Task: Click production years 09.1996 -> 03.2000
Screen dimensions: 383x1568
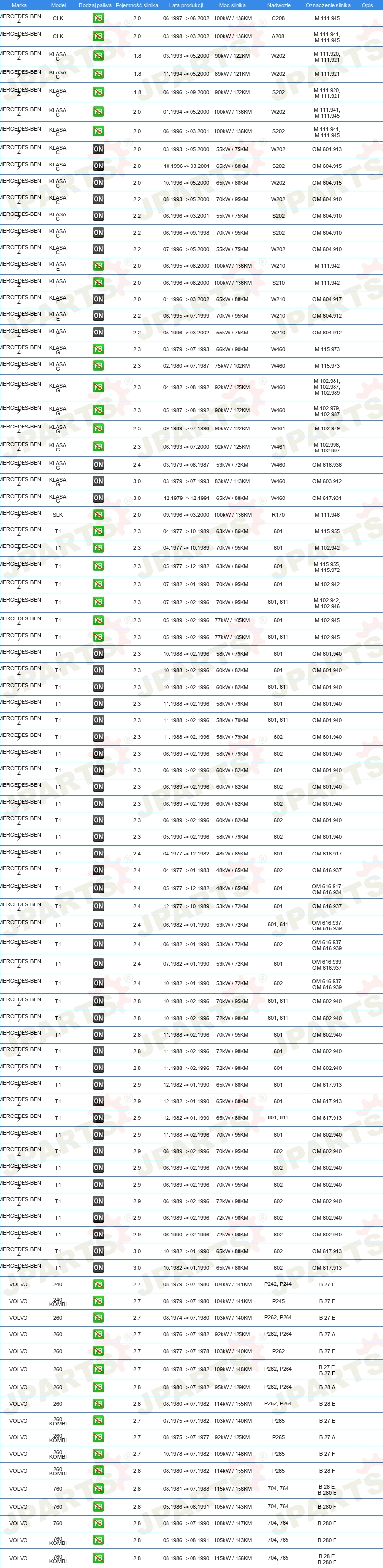Action: pyautogui.click(x=186, y=514)
